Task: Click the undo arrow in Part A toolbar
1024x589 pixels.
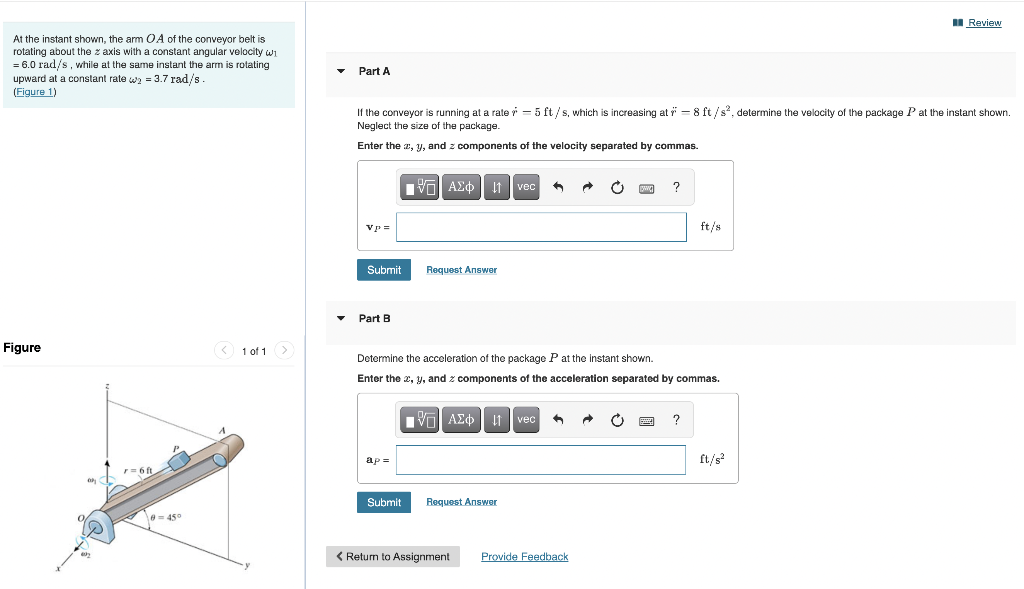Action: (557, 187)
